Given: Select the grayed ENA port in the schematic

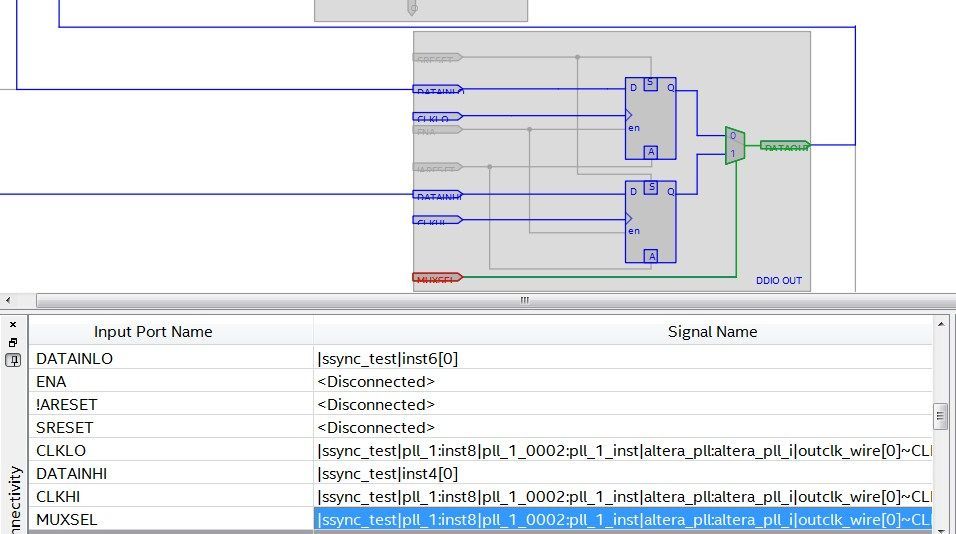Looking at the screenshot, I should coord(438,129).
